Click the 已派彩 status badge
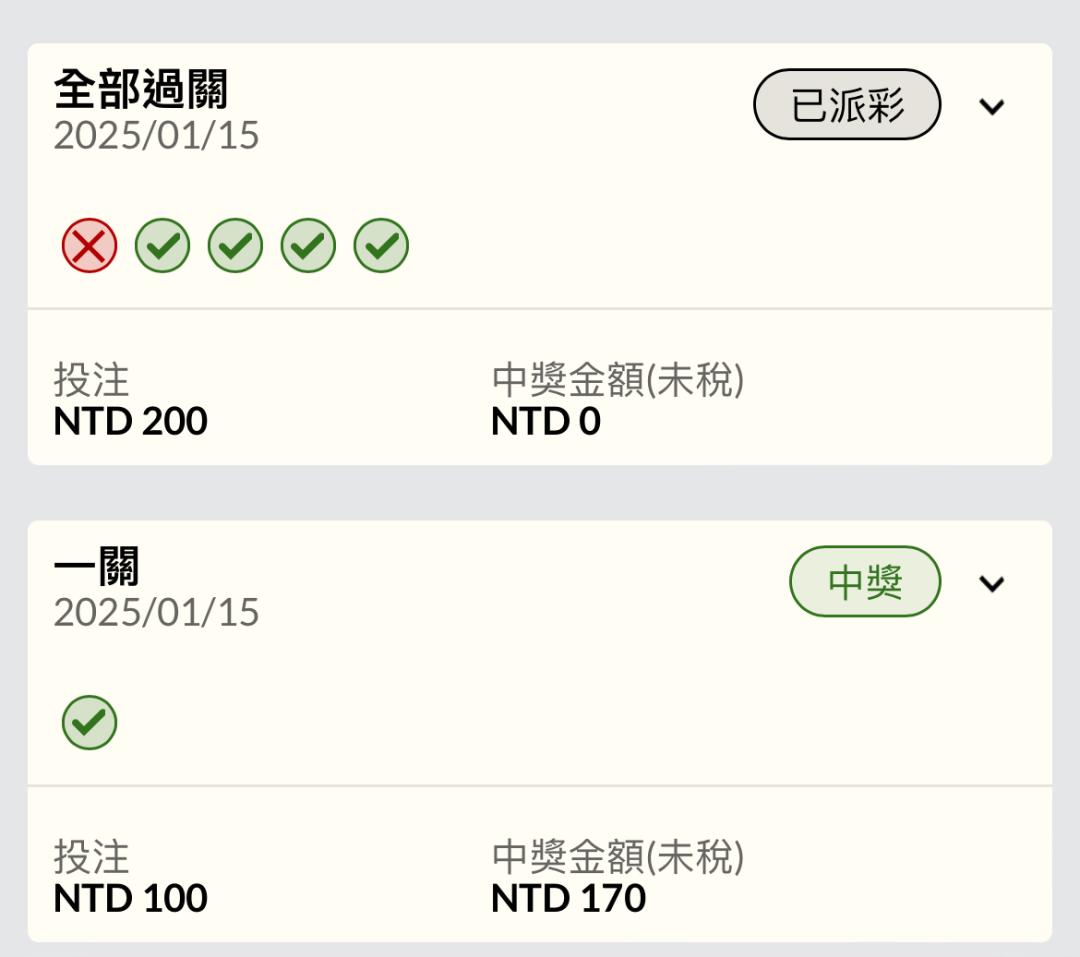 pyautogui.click(x=847, y=104)
